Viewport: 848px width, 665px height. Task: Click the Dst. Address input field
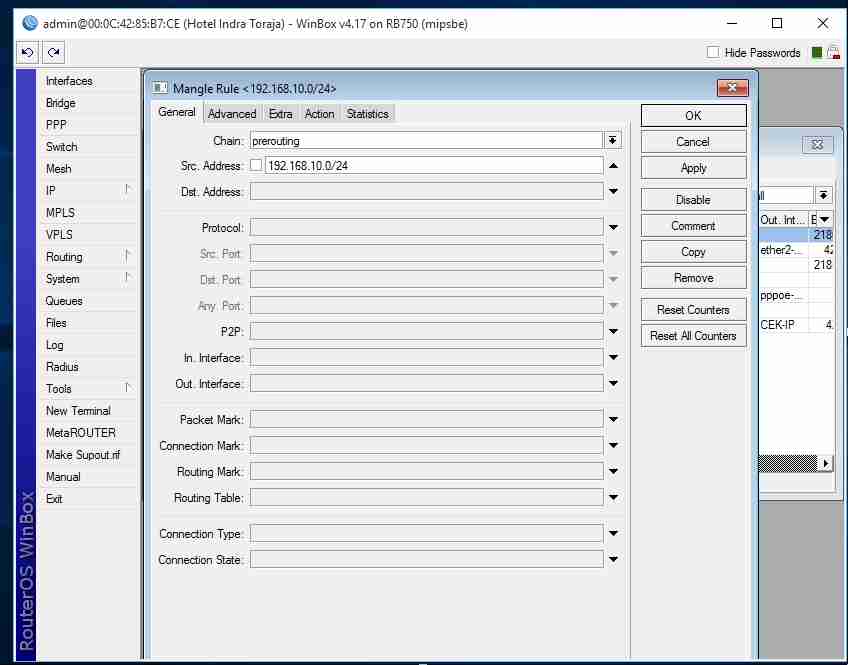(x=426, y=191)
